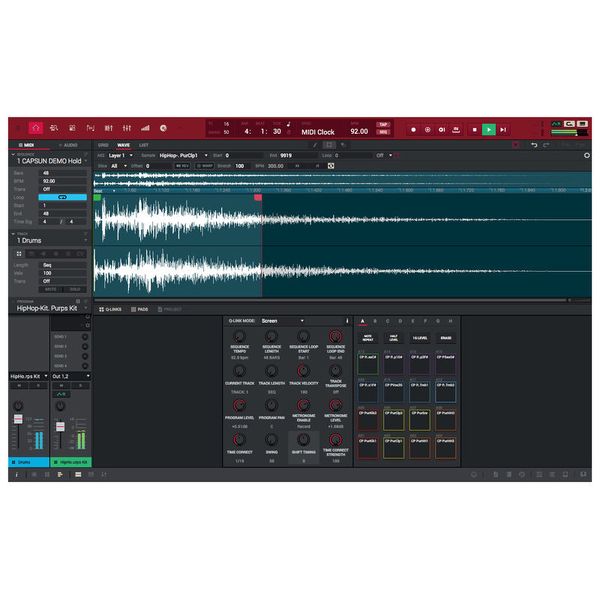
Task: Click the HipHop Kit channel volume fader
Action: coord(60,427)
